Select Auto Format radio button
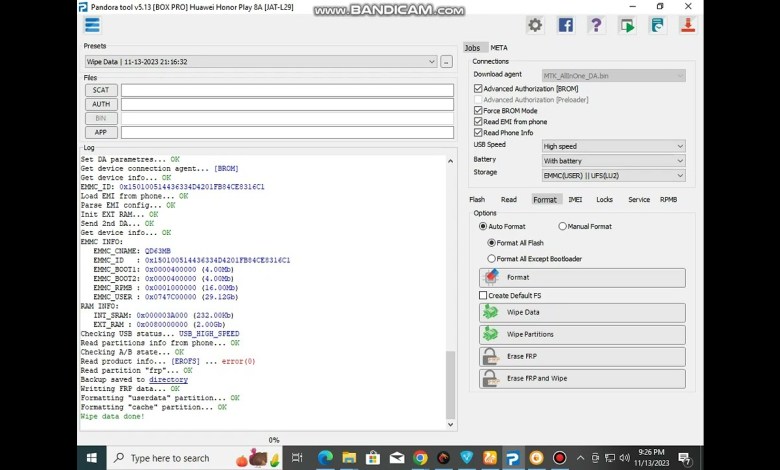The width and height of the screenshot is (780, 470). pos(483,226)
